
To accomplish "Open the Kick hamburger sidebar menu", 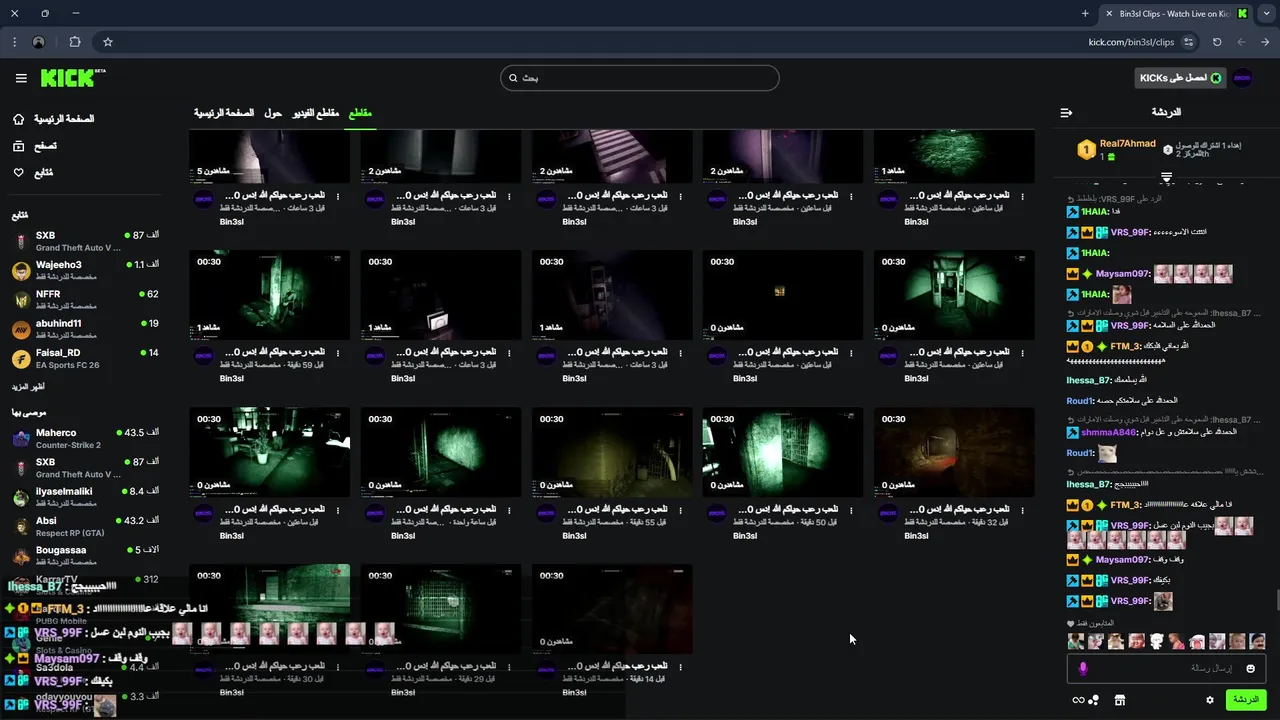I will [x=21, y=78].
